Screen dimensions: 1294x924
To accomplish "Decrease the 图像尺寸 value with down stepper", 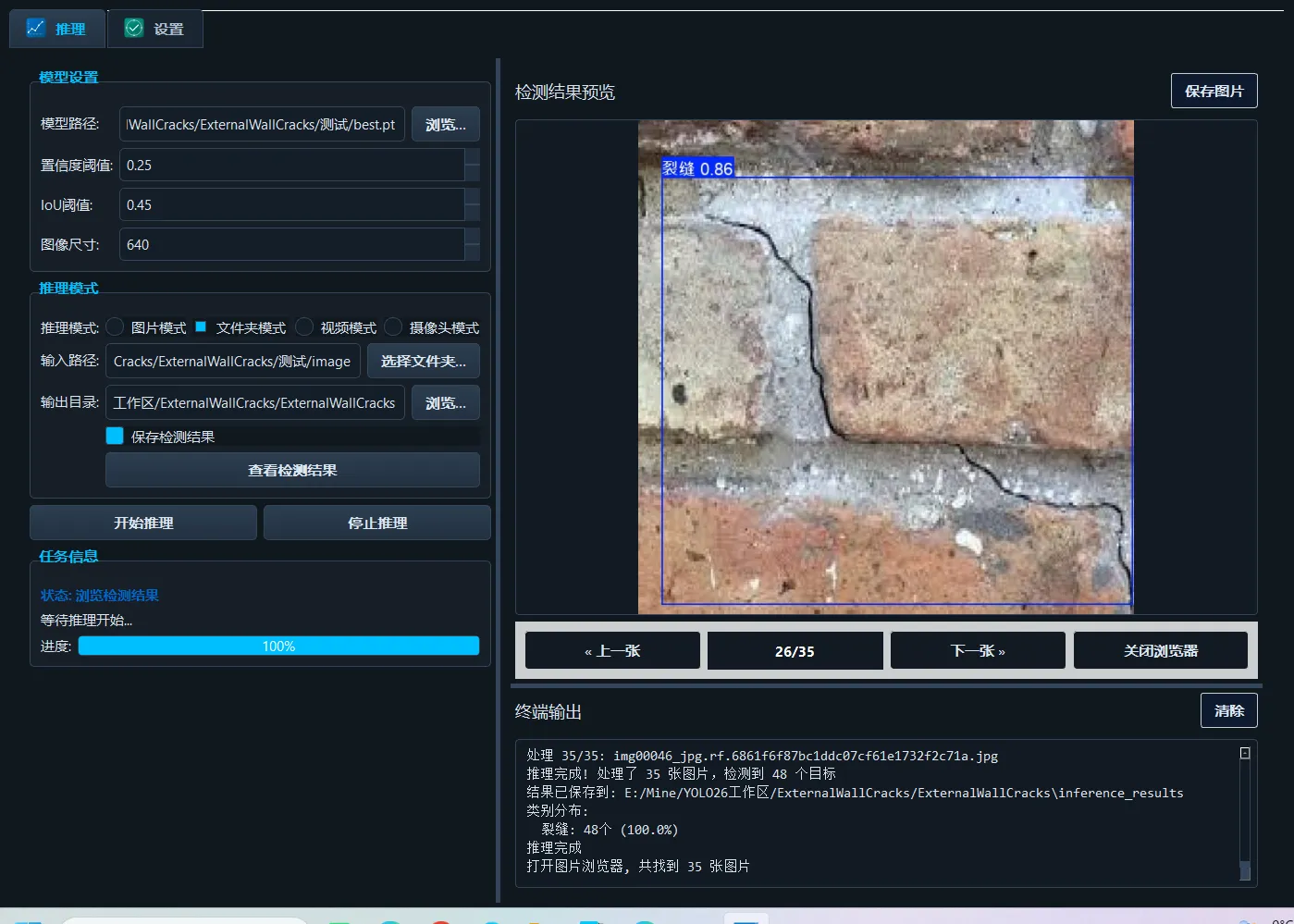I will click(472, 253).
